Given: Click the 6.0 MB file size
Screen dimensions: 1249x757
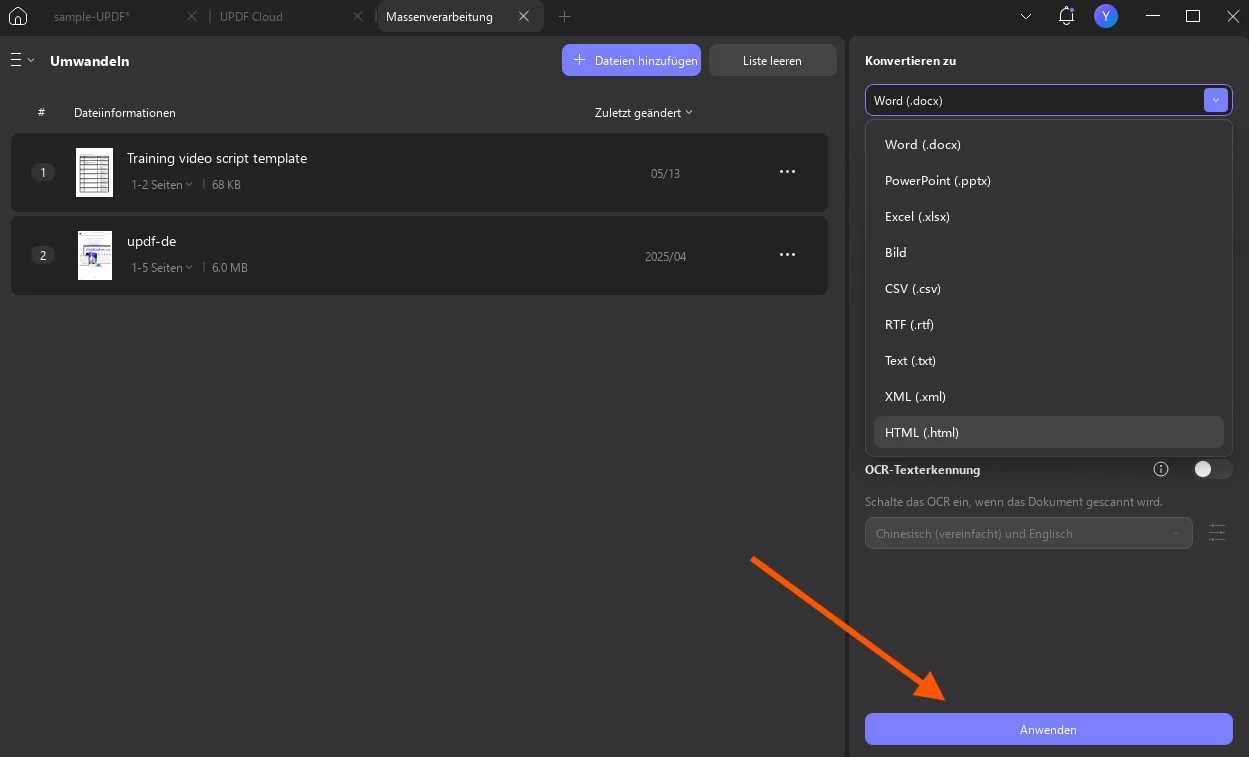Looking at the screenshot, I should click(230, 268).
